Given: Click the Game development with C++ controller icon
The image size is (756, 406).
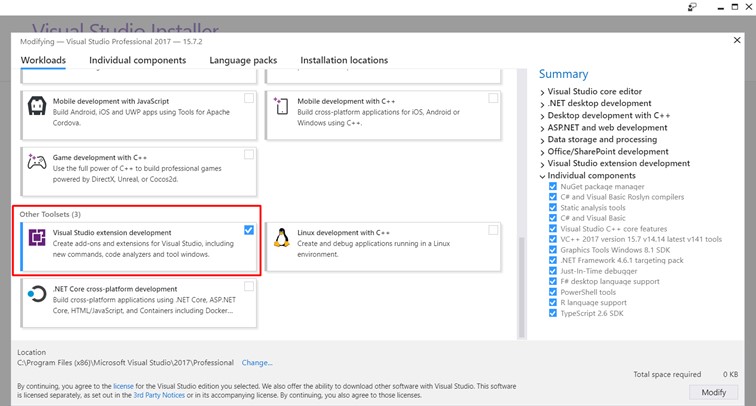Looking at the screenshot, I should (x=37, y=162).
